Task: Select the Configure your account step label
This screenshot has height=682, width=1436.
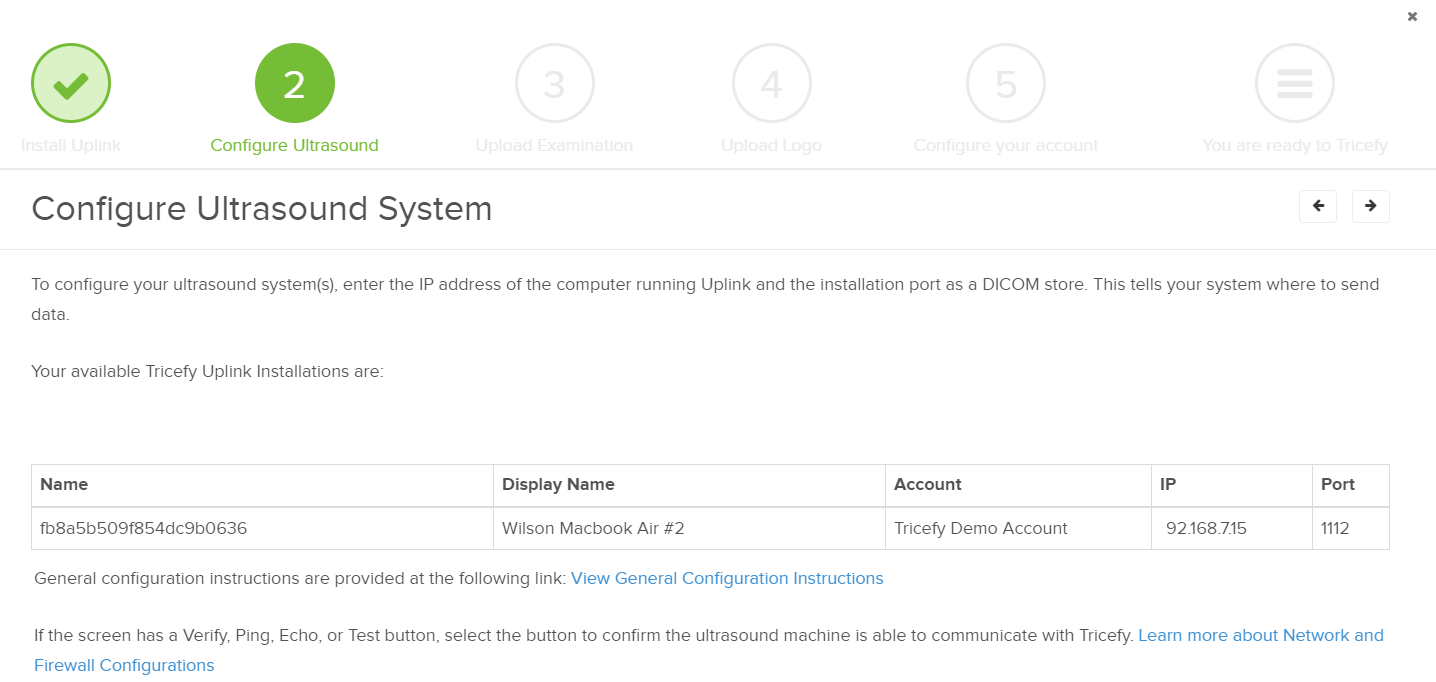Action: (x=1006, y=145)
